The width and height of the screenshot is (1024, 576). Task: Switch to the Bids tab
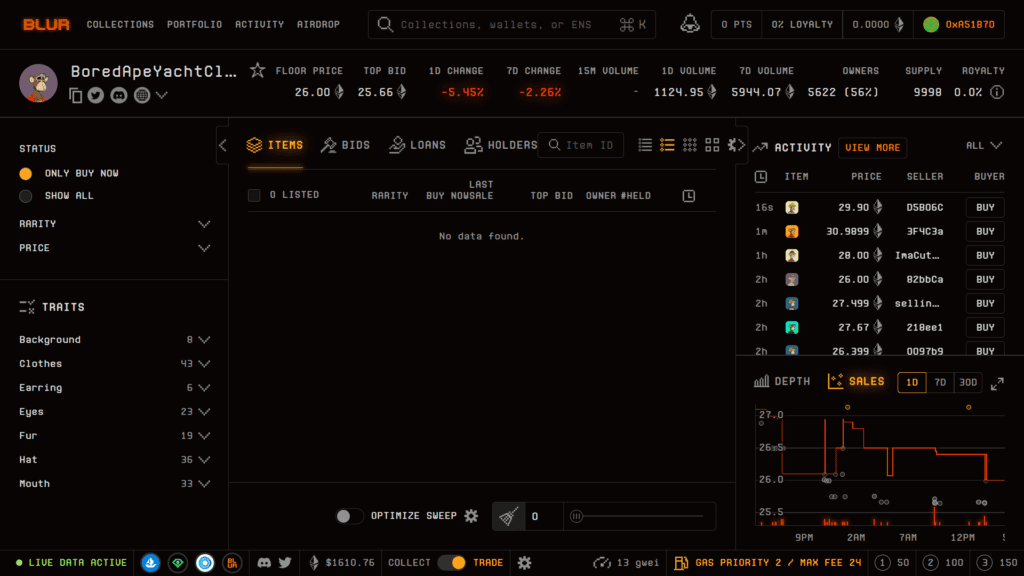coord(345,145)
